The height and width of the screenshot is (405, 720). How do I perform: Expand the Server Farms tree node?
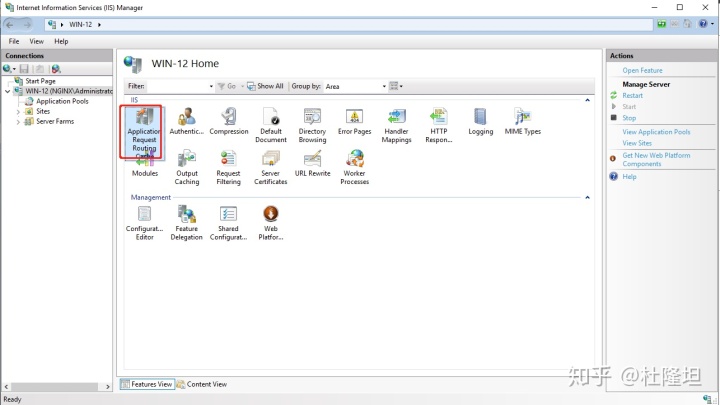[x=18, y=122]
